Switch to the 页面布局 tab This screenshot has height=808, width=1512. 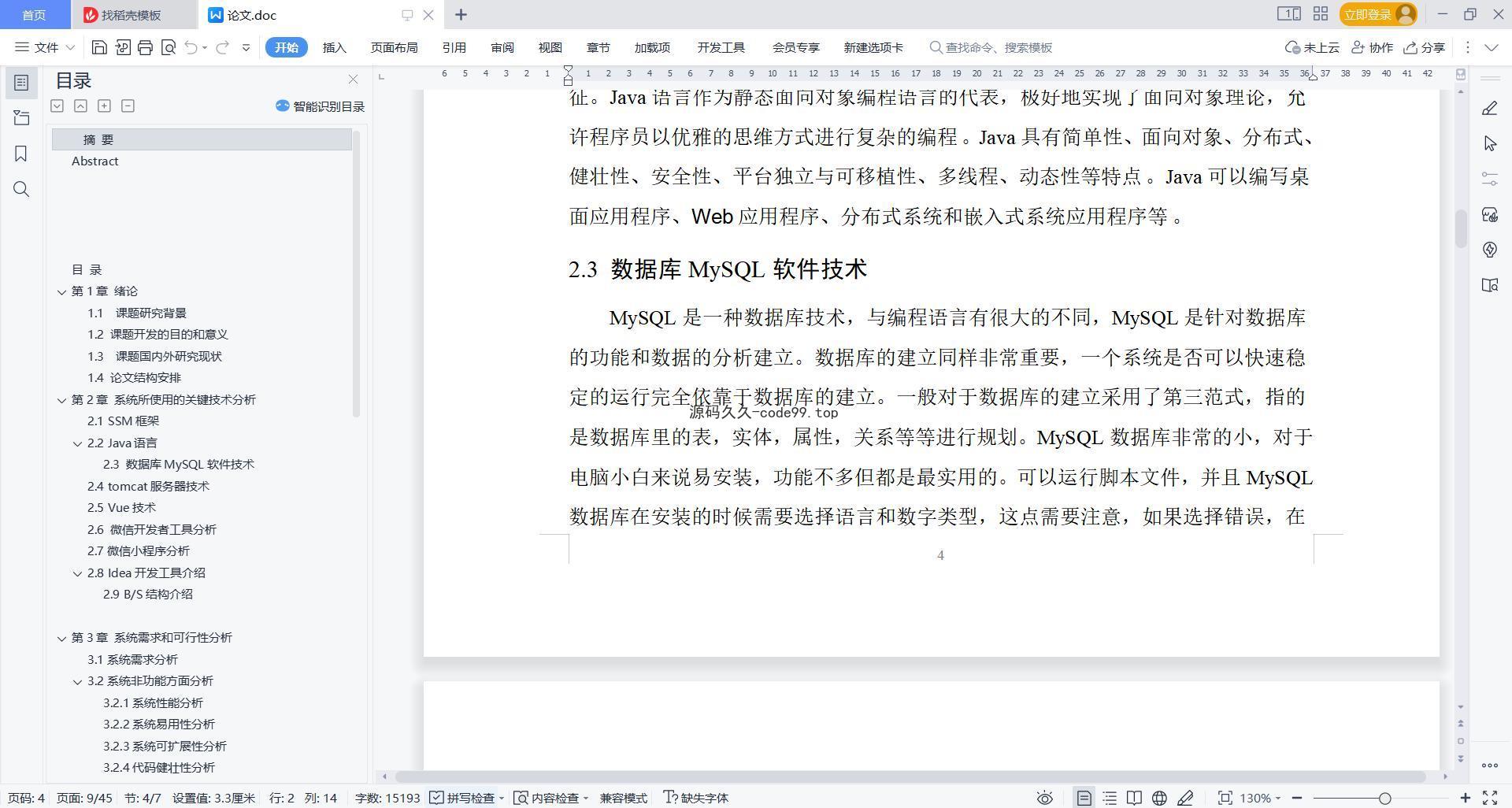(394, 47)
